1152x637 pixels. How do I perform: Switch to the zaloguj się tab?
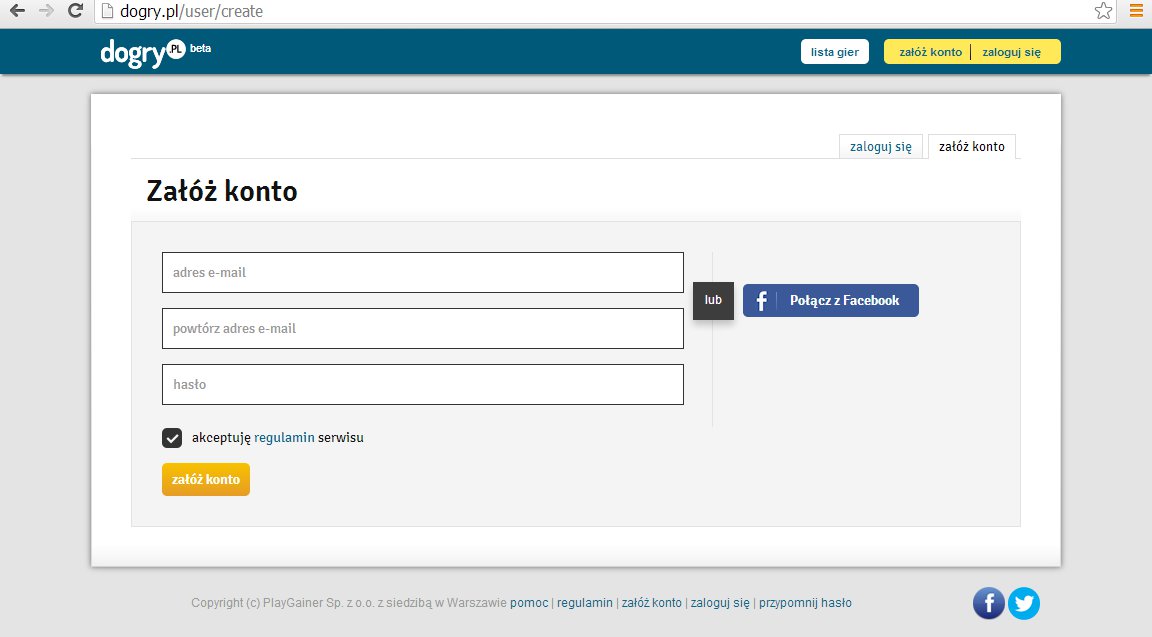point(881,146)
